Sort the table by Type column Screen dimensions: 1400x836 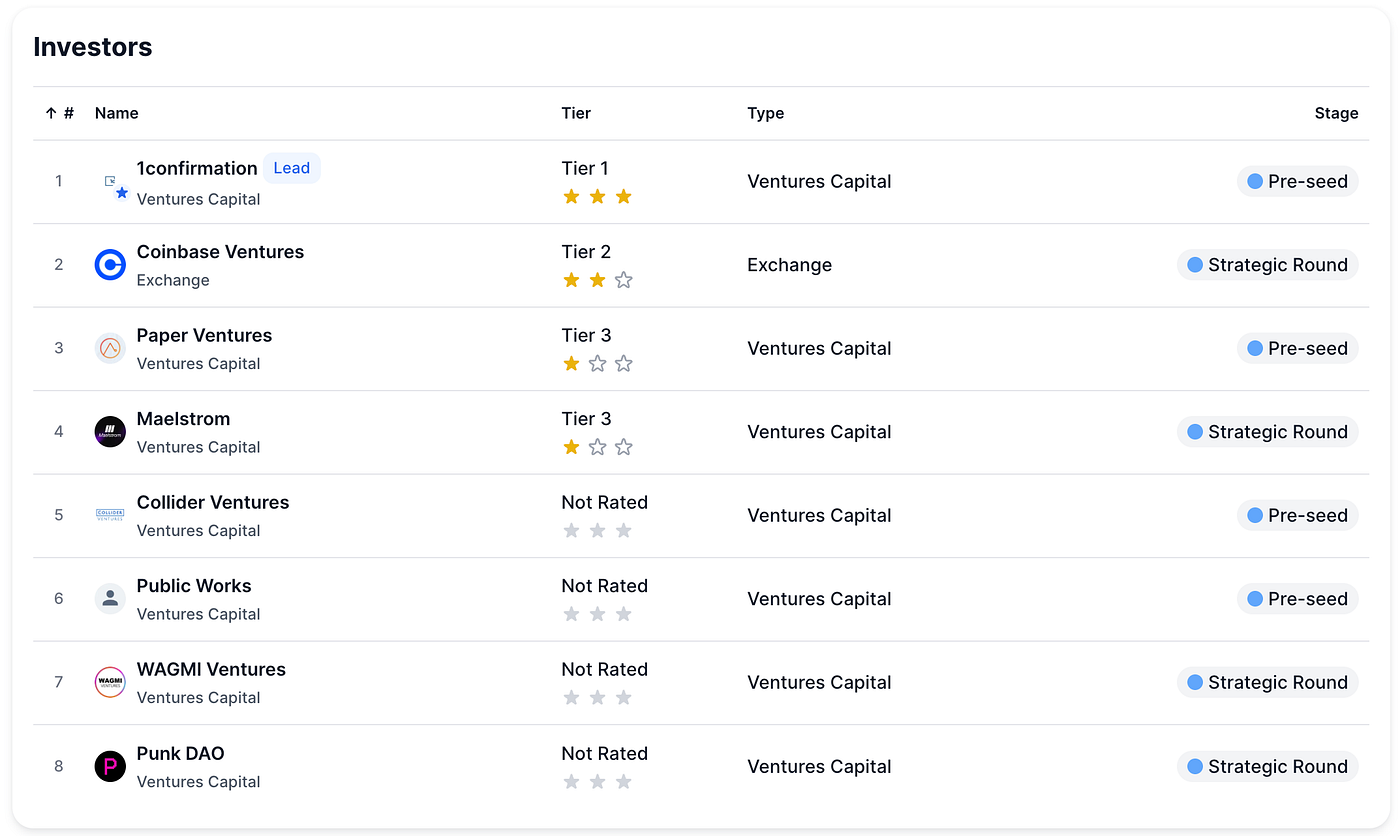coord(765,113)
